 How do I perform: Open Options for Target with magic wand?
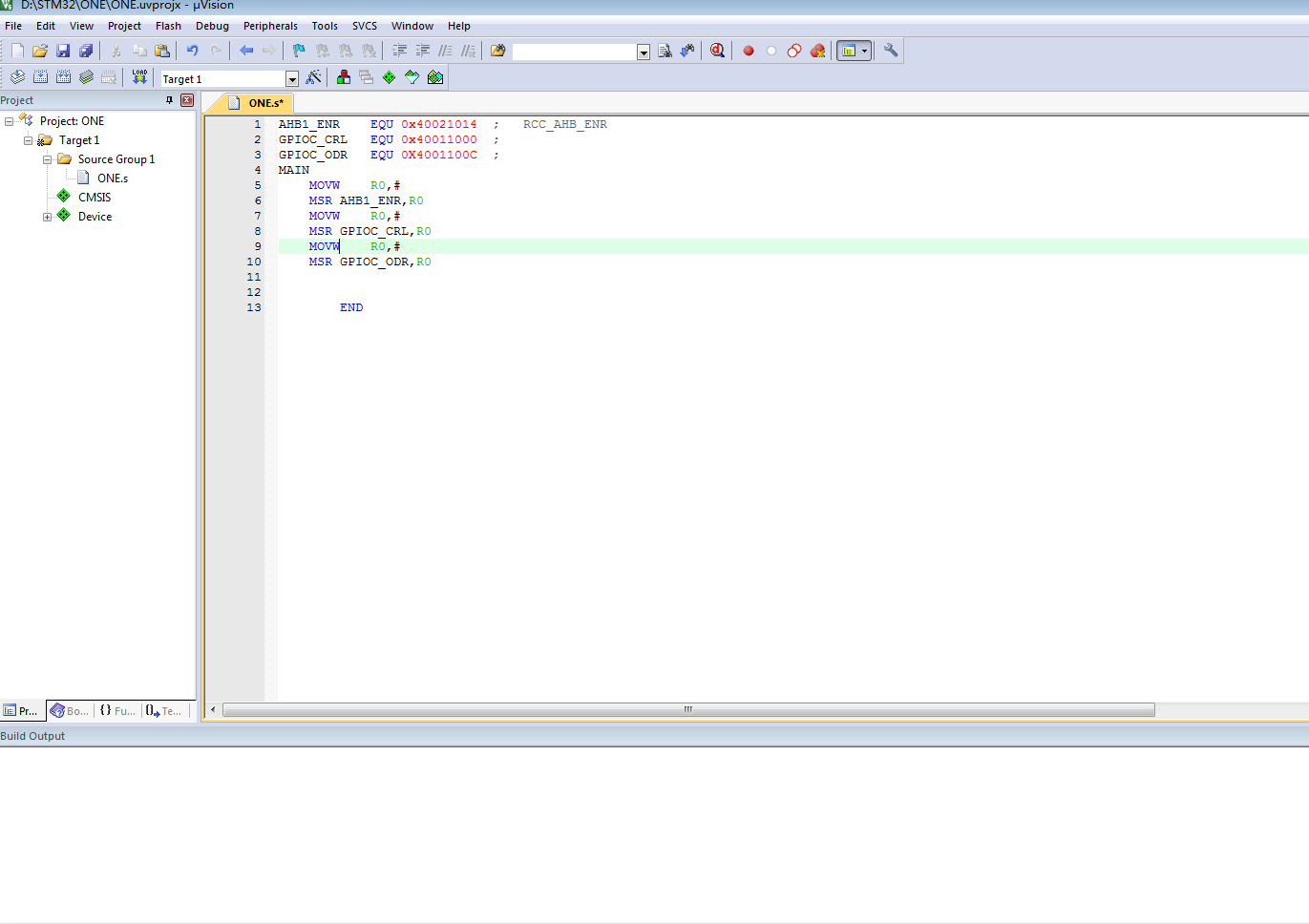tap(313, 77)
